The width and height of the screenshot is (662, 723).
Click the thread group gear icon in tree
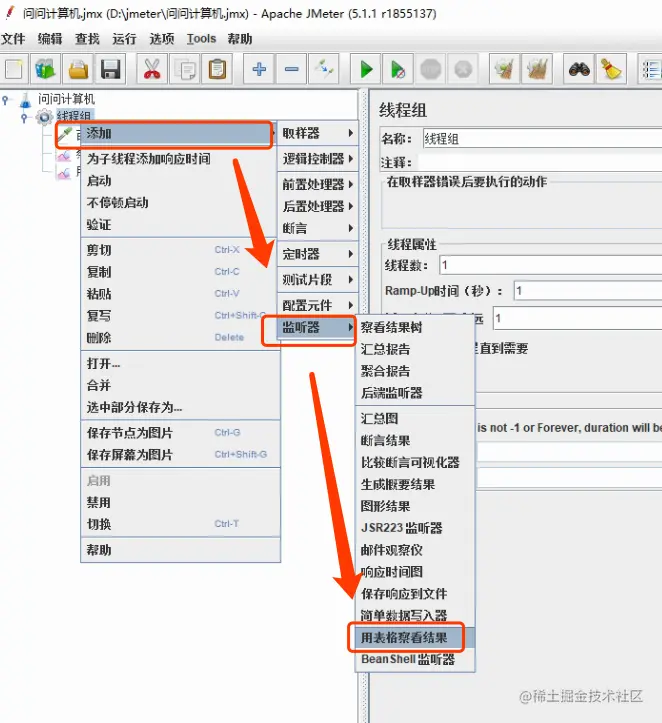[45, 117]
